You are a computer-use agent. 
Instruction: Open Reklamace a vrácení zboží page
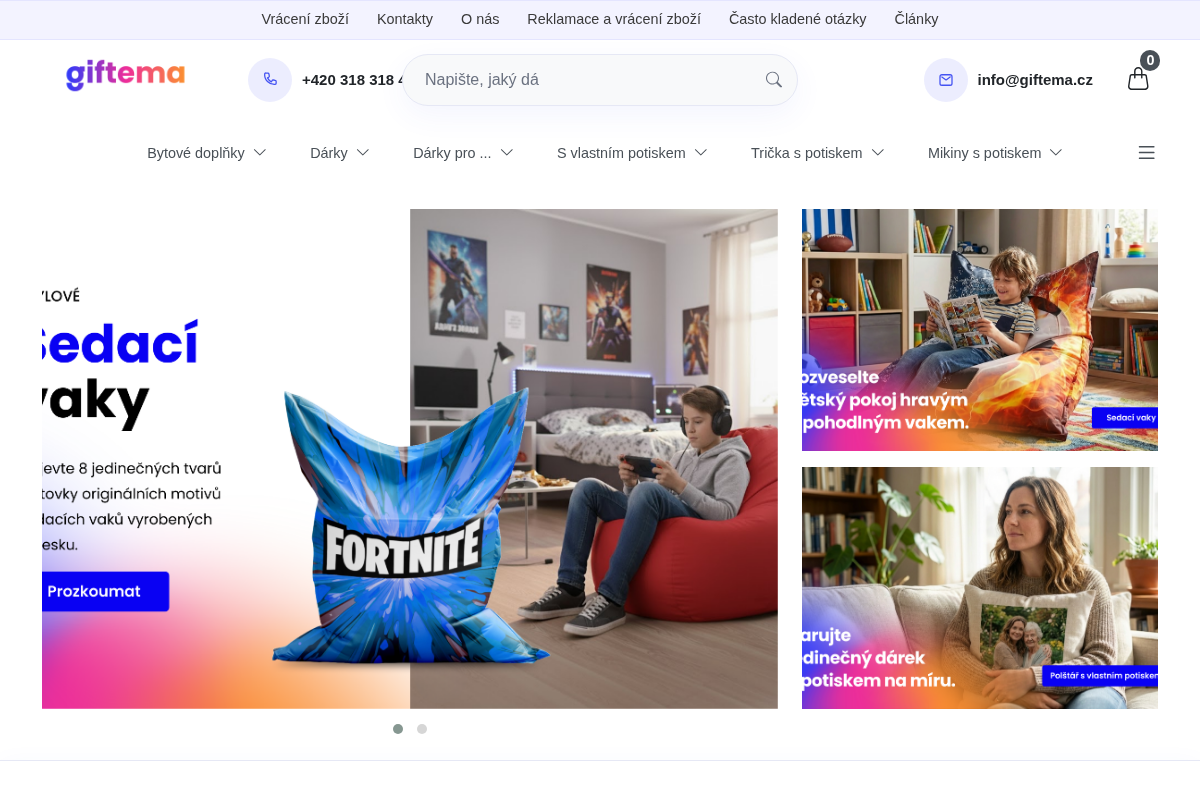click(614, 19)
